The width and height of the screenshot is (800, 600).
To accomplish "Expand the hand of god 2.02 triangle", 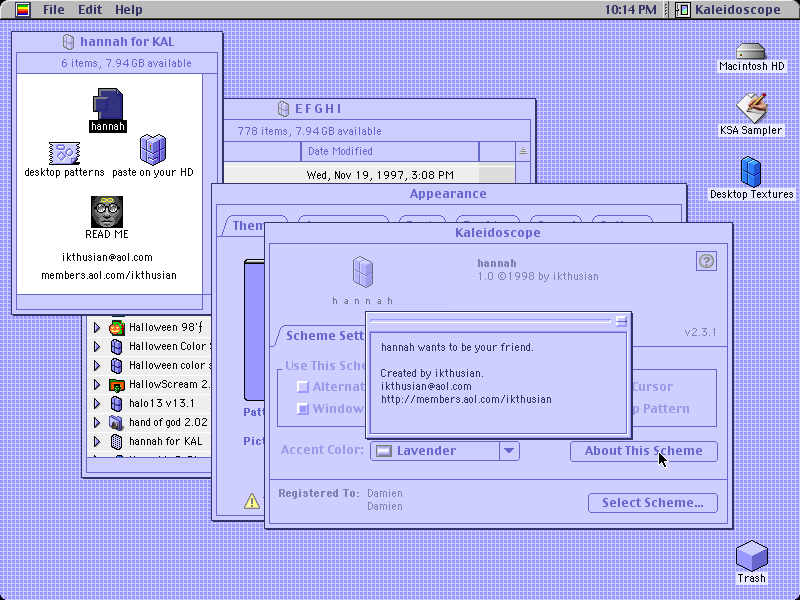I will click(96, 422).
